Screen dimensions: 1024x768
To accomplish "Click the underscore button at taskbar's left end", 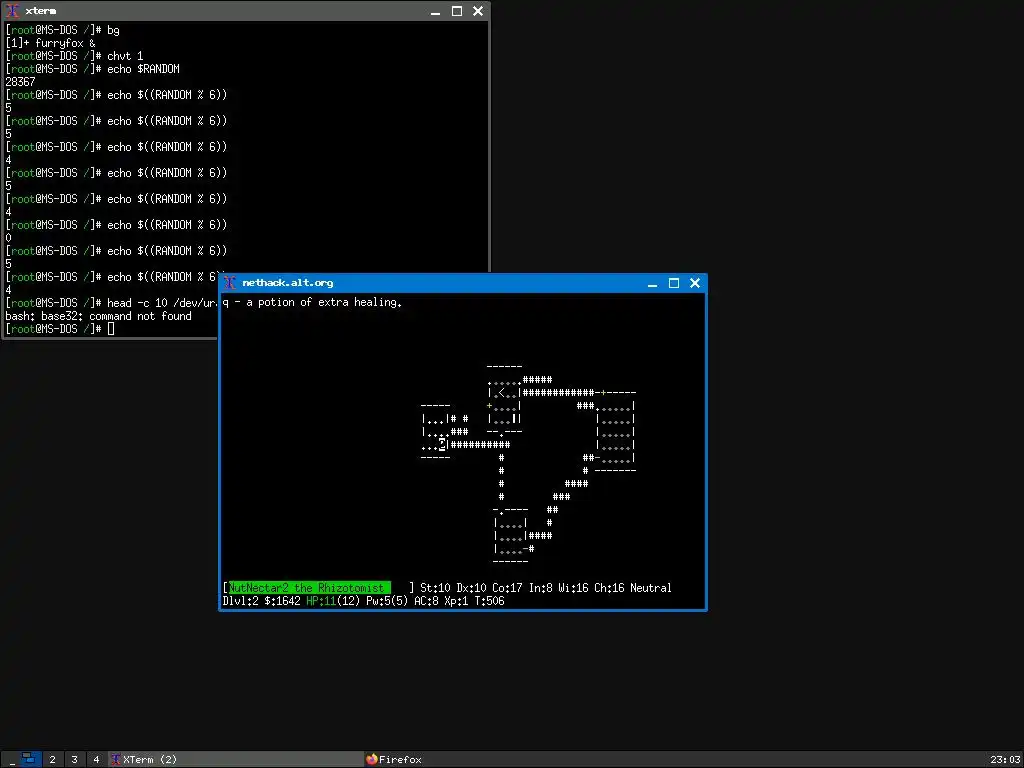I will pos(11,760).
